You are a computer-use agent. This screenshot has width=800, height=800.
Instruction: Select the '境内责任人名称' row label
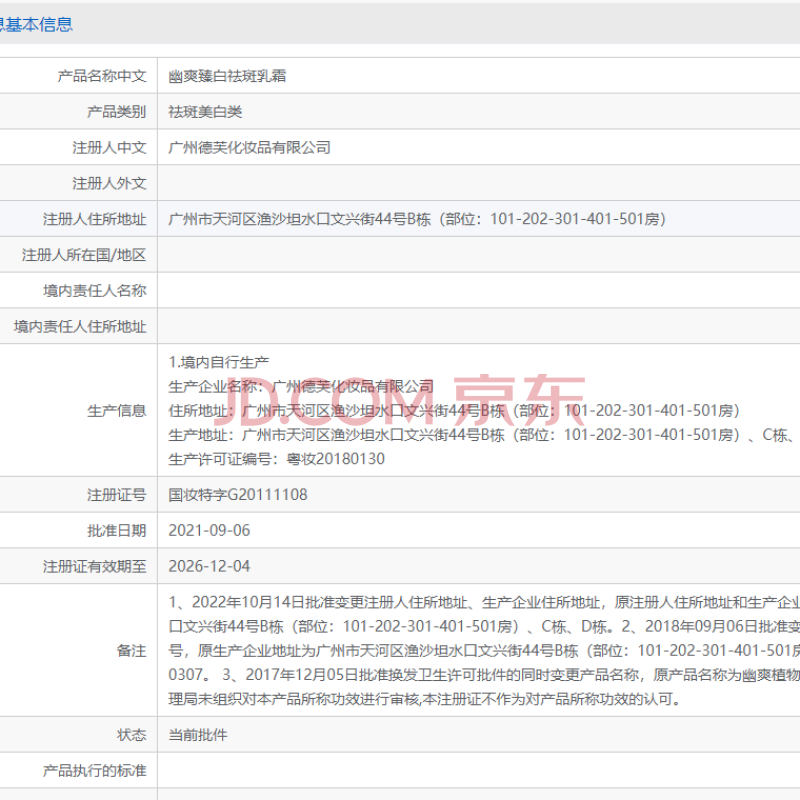pyautogui.click(x=95, y=290)
